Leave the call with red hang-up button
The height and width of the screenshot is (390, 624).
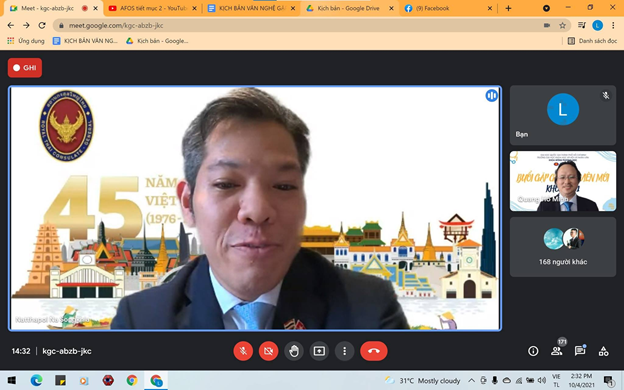coord(374,351)
